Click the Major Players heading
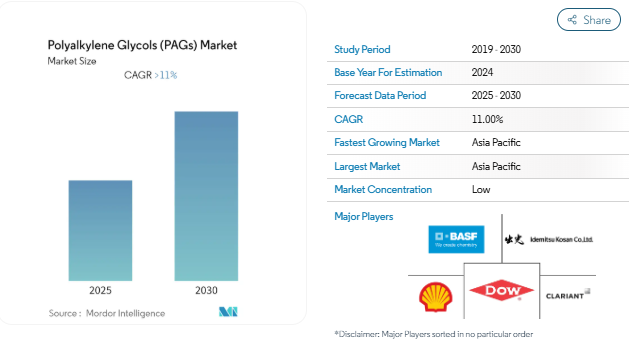This screenshot has height=360, width=631. click(x=364, y=216)
